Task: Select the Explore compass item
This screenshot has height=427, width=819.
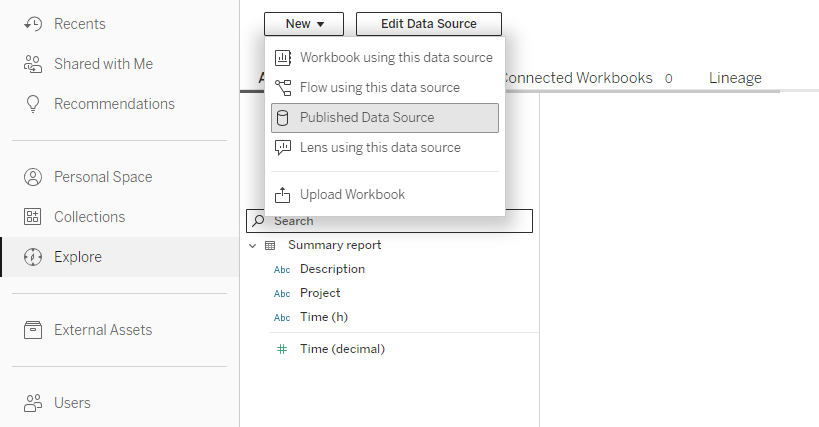Action: [77, 257]
